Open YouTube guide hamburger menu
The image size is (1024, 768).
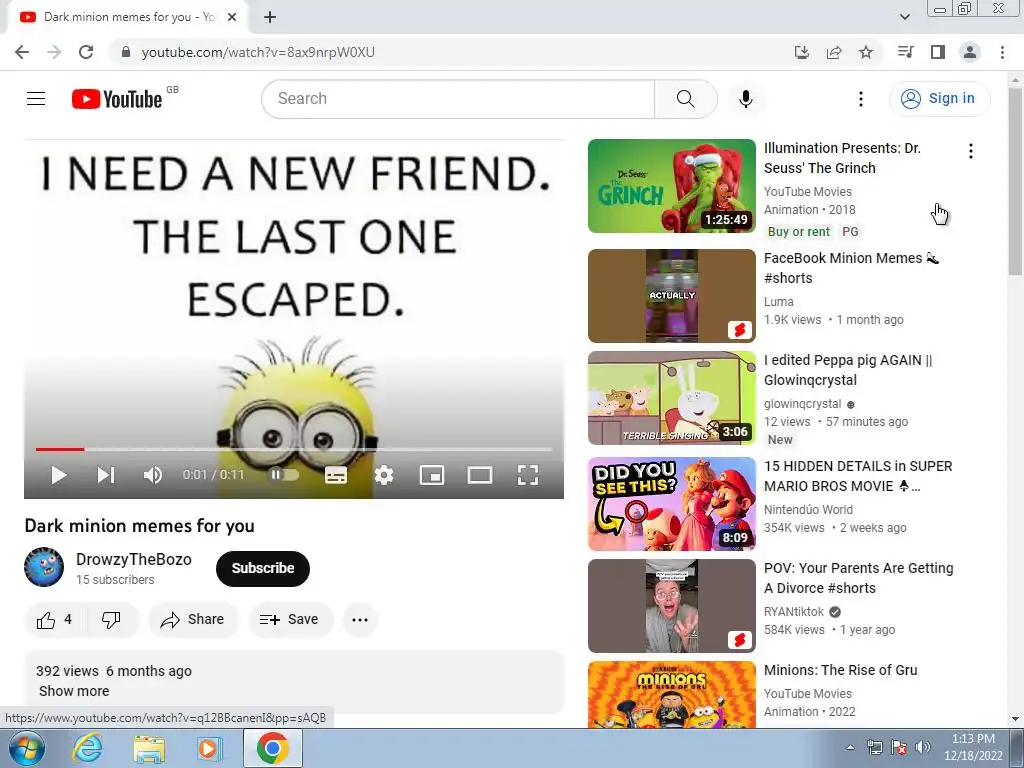(36, 99)
